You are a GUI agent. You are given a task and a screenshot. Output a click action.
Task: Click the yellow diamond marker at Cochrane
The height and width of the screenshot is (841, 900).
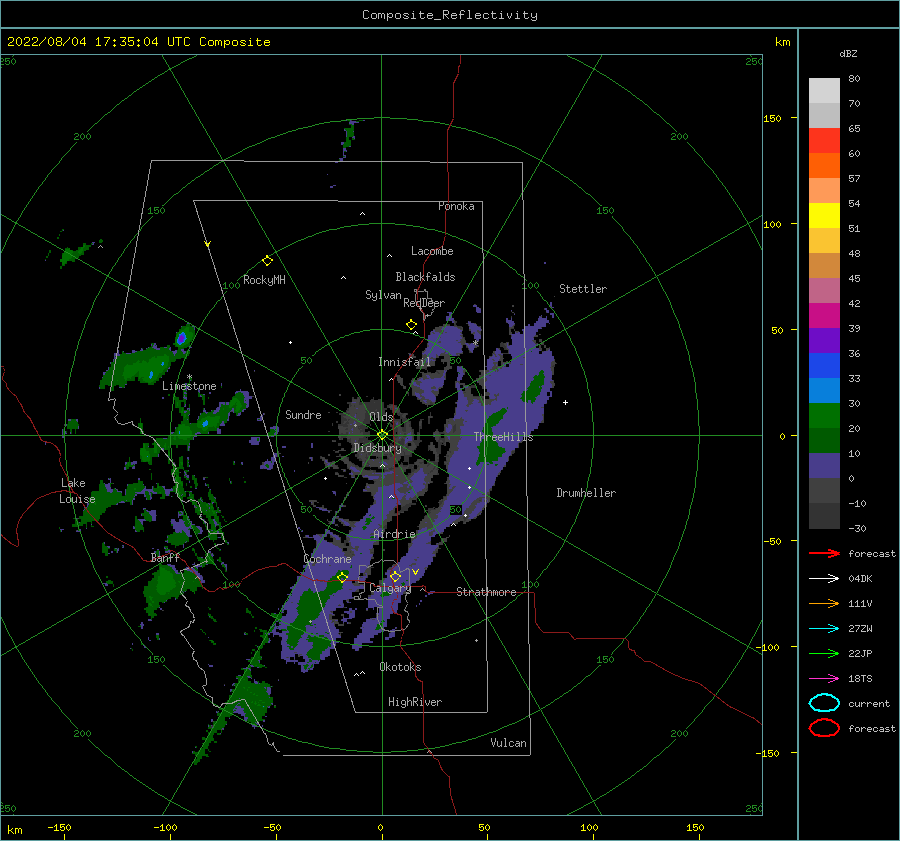click(x=342, y=577)
